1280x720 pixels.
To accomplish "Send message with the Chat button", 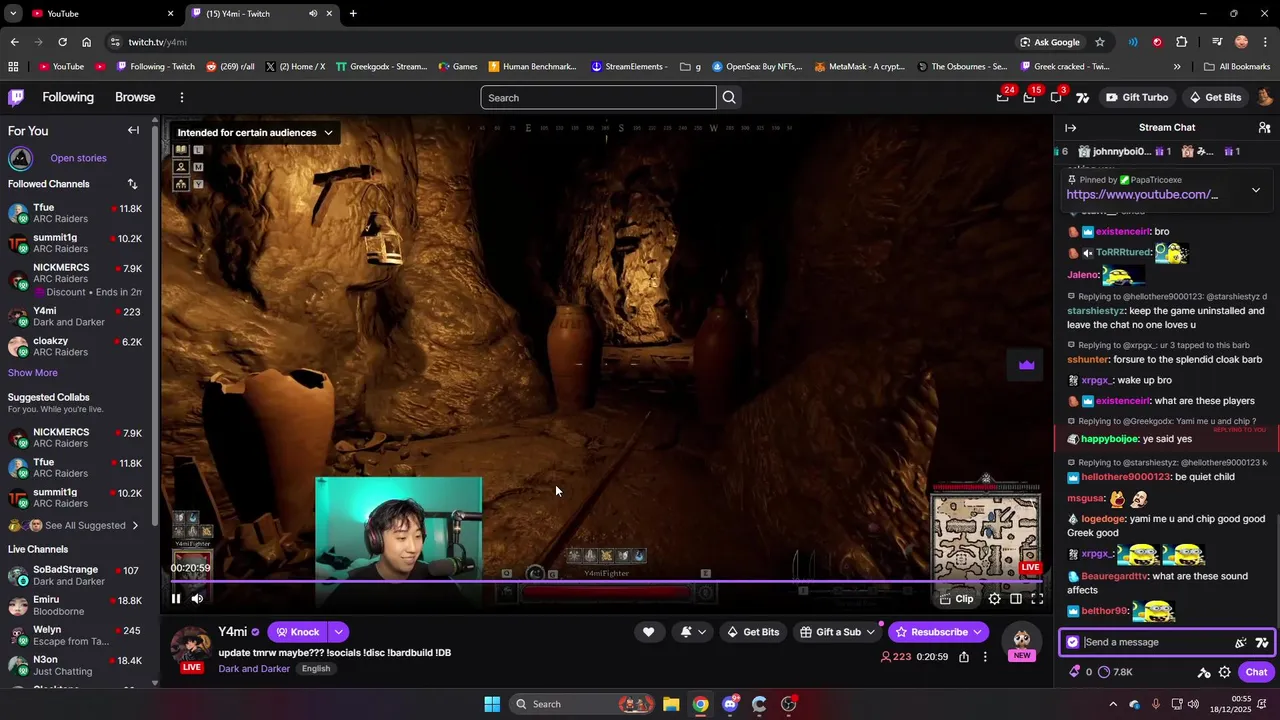I will (1256, 672).
